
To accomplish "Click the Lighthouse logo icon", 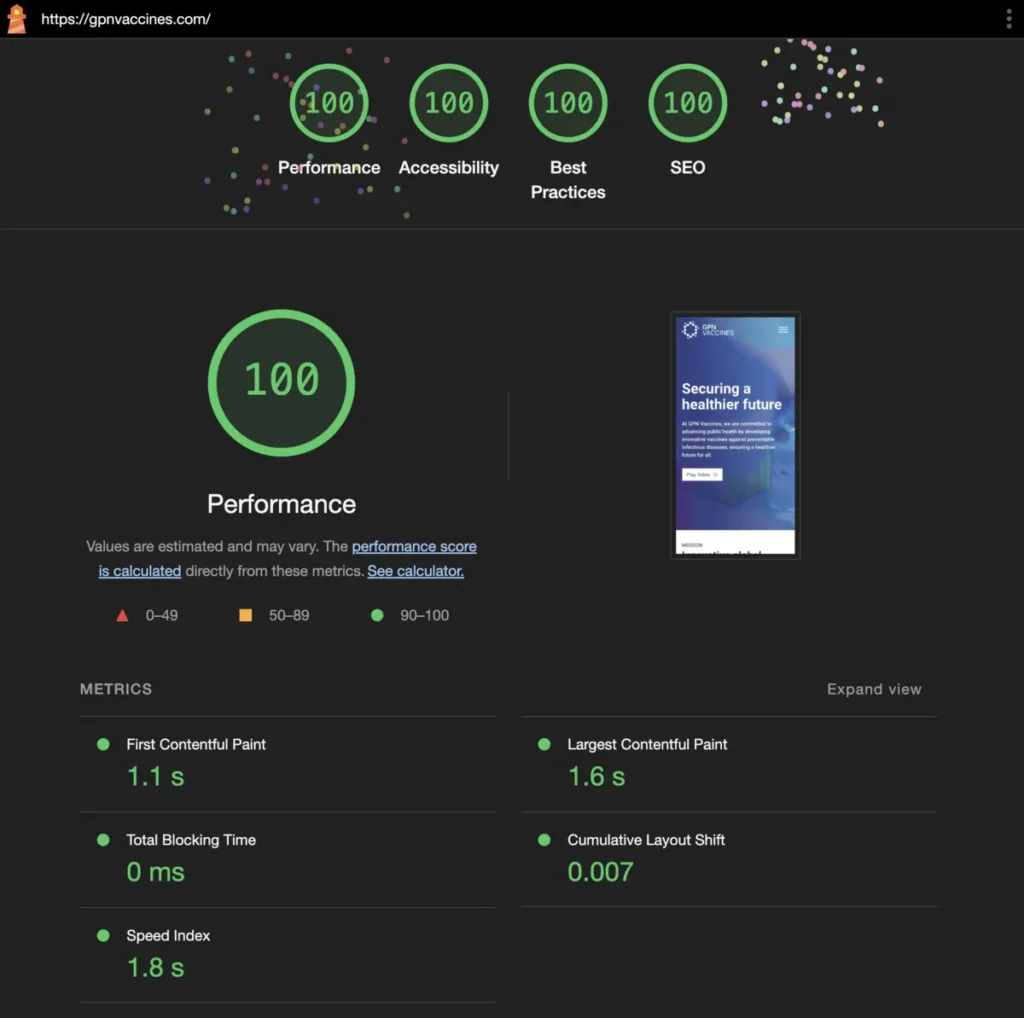I will coord(16,19).
